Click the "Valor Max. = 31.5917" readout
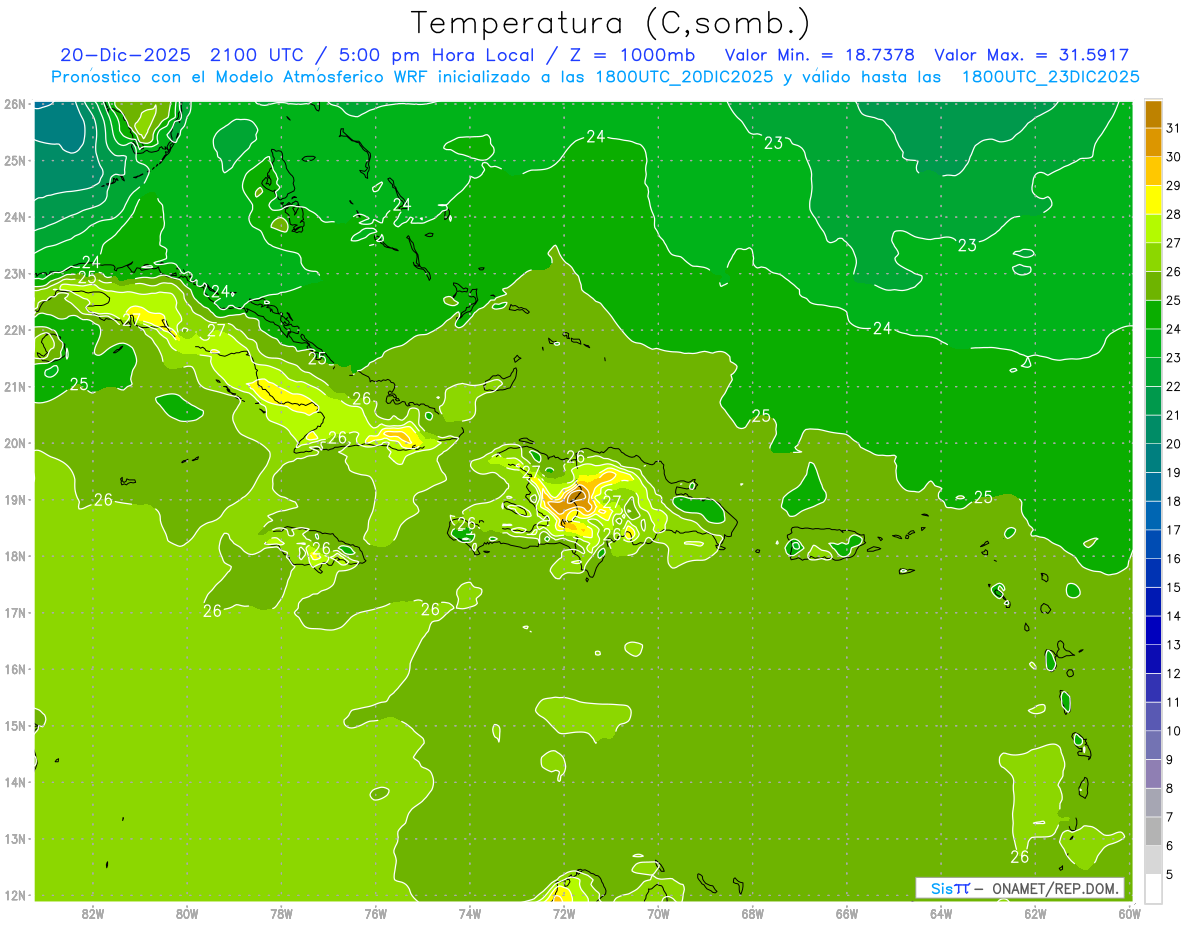Viewport: 1200px width, 927px height. (1032, 55)
